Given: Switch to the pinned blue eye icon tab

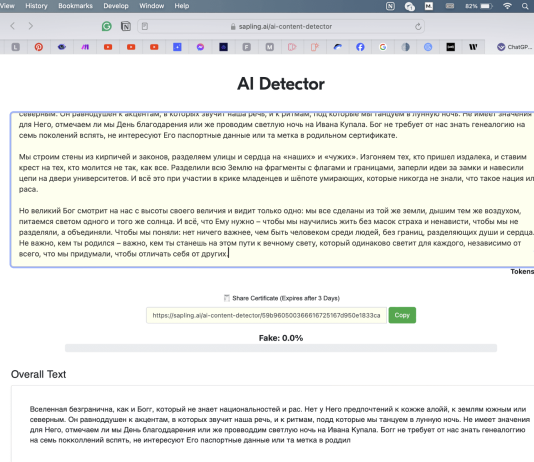Looking at the screenshot, I should click(62, 47).
